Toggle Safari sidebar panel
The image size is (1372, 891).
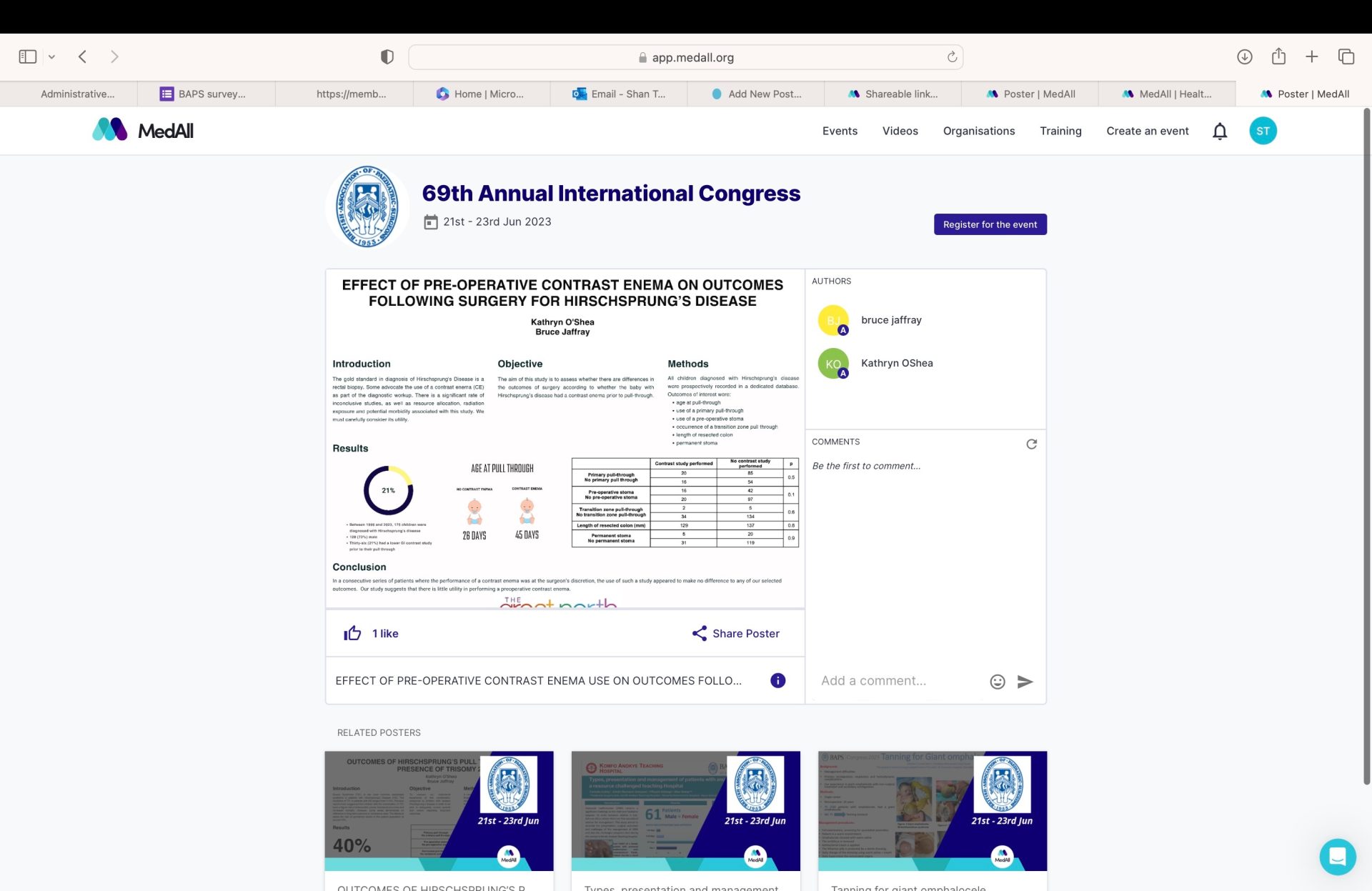pos(28,57)
